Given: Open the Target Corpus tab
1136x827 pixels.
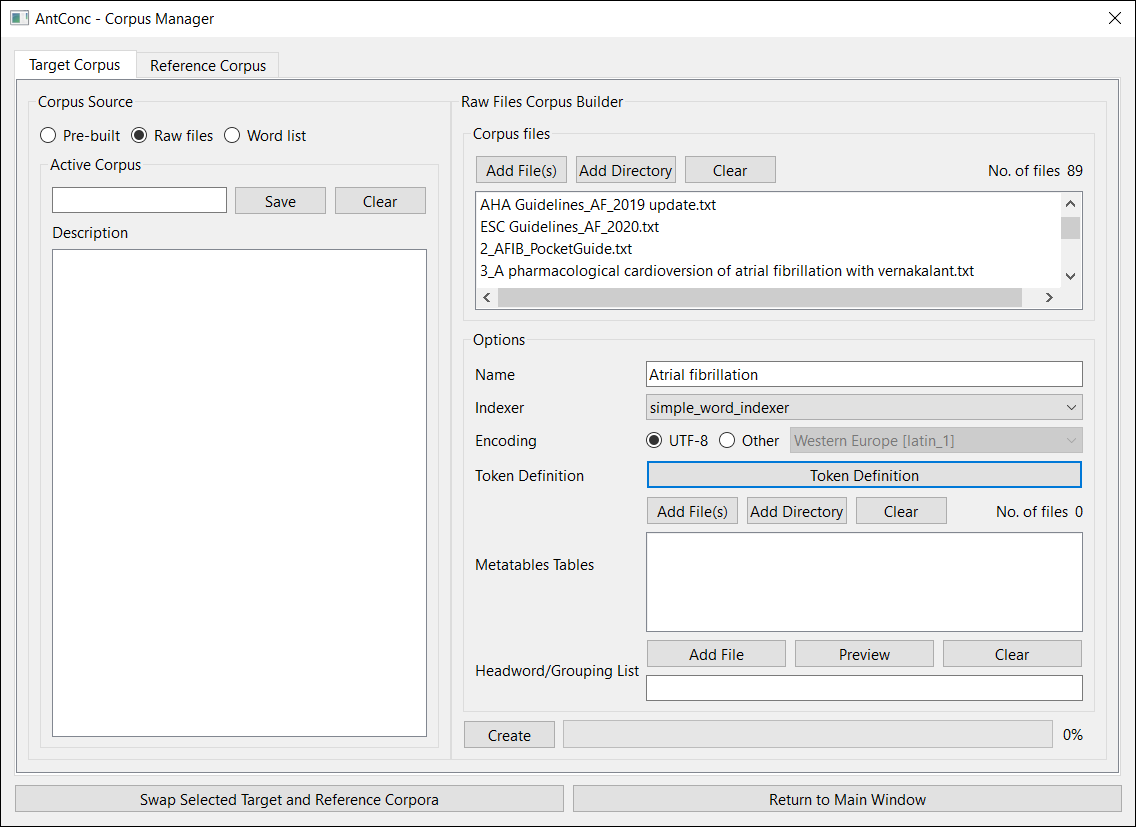Looking at the screenshot, I should point(74,65).
